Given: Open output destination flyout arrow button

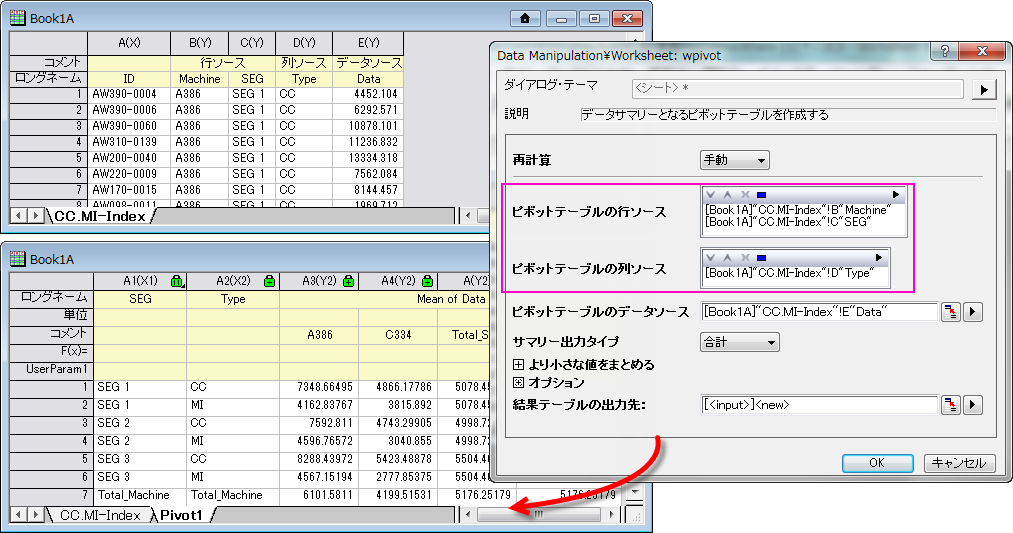Looking at the screenshot, I should click(x=973, y=405).
